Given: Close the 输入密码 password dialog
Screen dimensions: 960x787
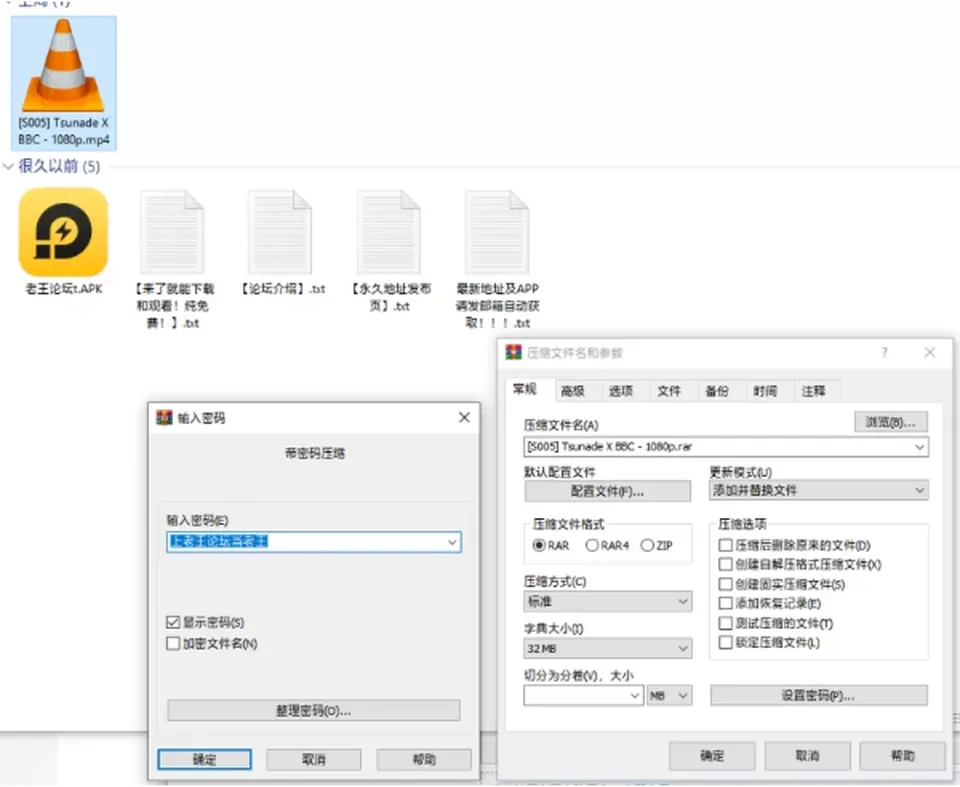Looking at the screenshot, I should coord(464,418).
